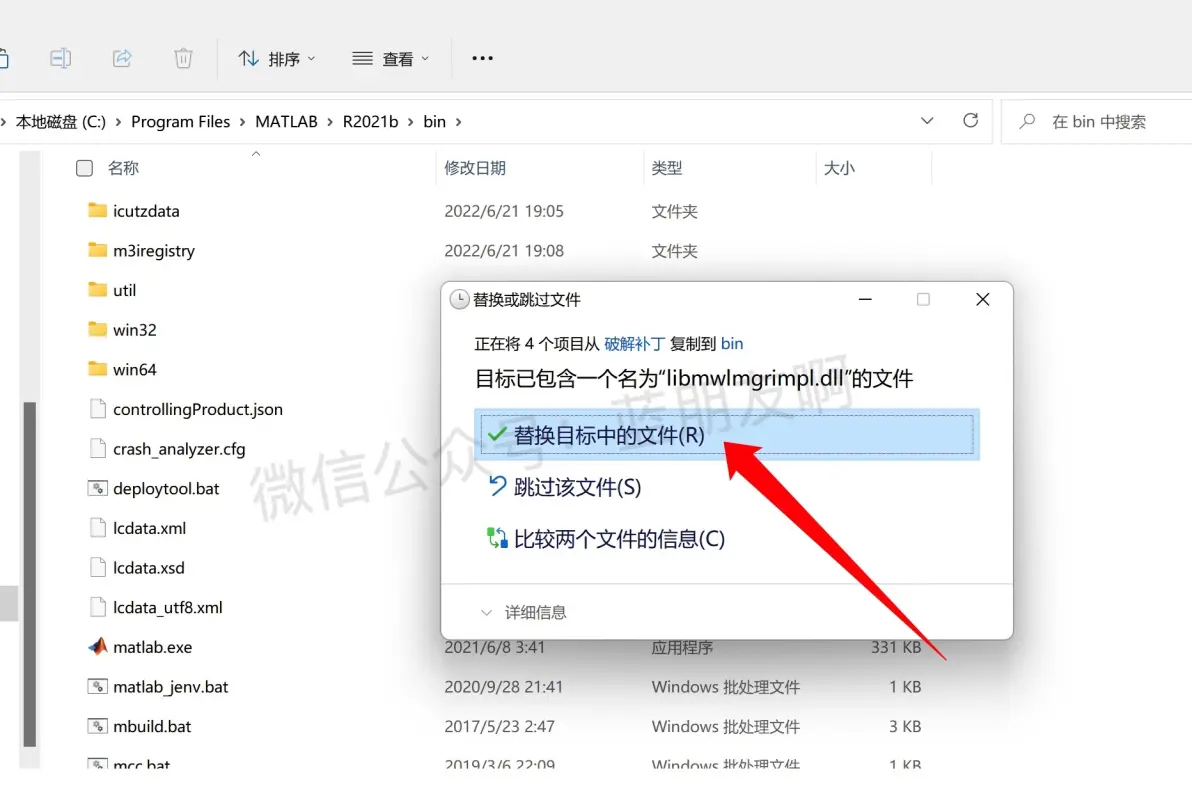Click 本地磁盘 (C:) in breadcrumb
Screen dimensions: 1192x798
pos(61,122)
